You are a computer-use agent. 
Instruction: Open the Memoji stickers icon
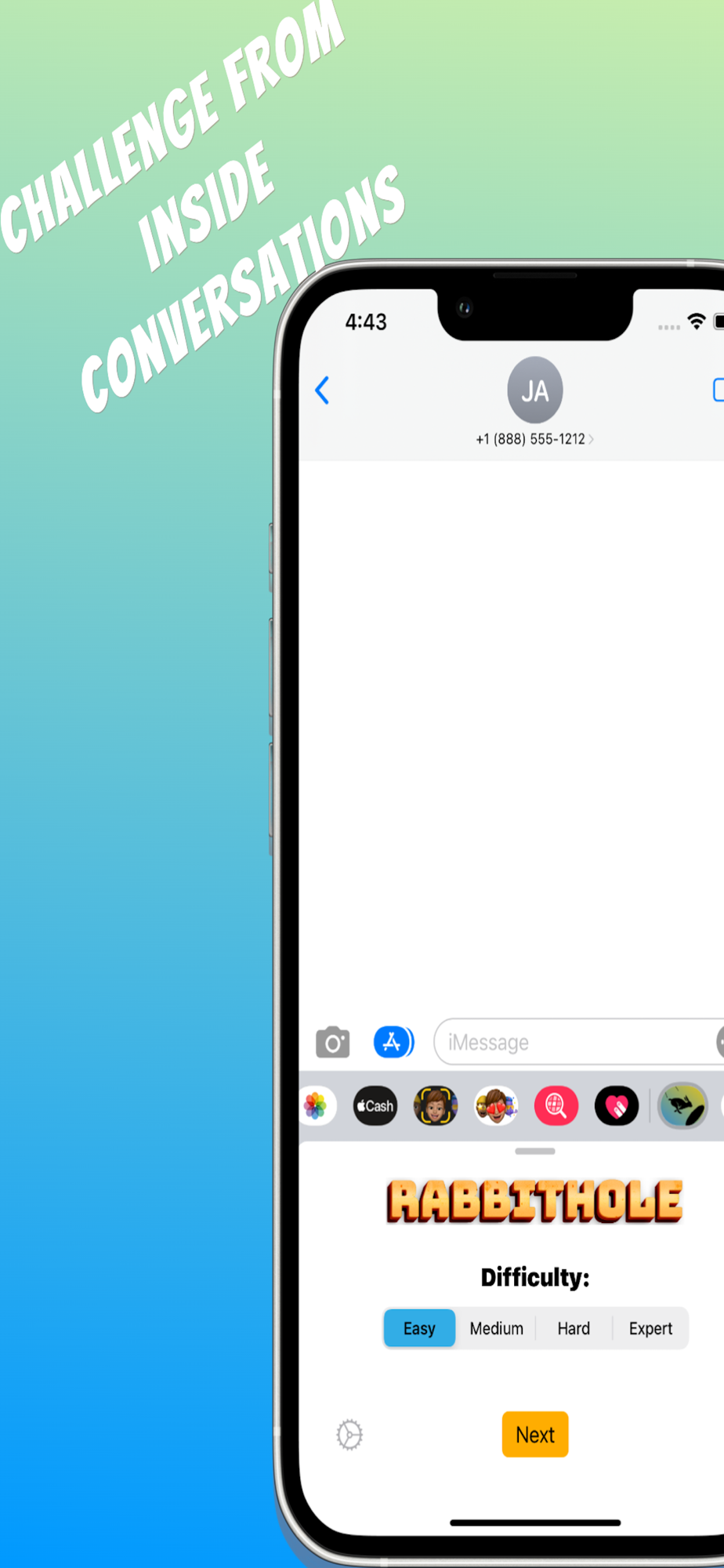point(496,1106)
